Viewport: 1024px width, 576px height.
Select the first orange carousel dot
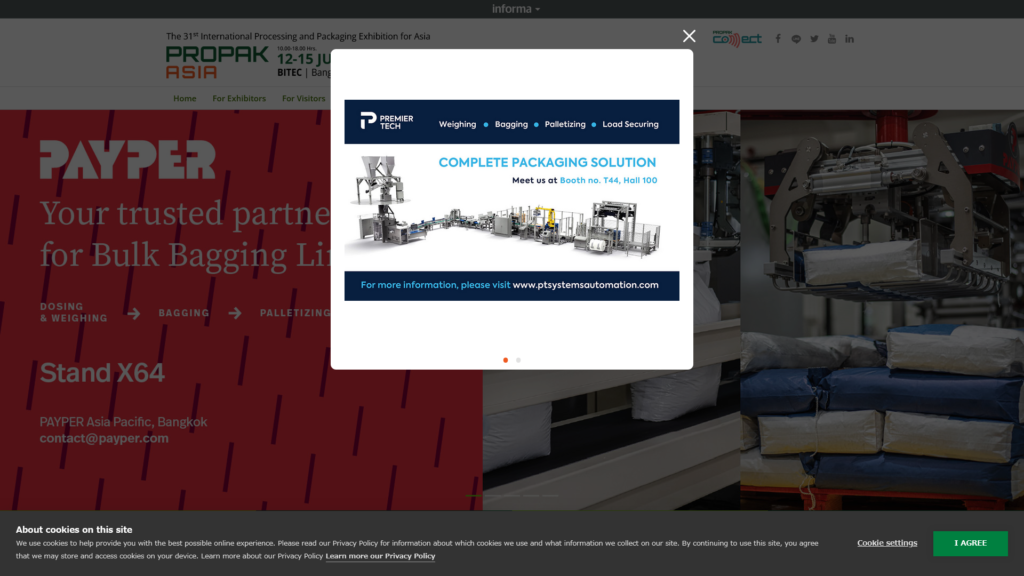[x=505, y=360]
